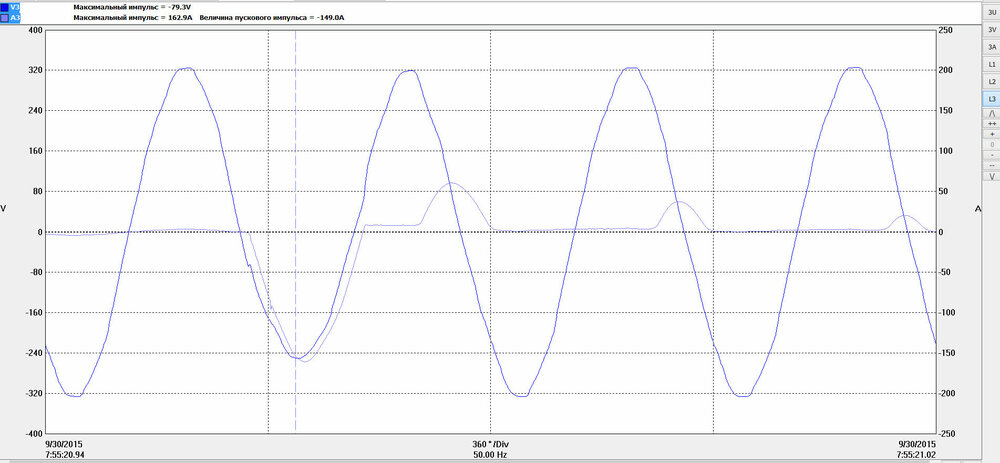Click the peak-up waveform icon

[992, 113]
